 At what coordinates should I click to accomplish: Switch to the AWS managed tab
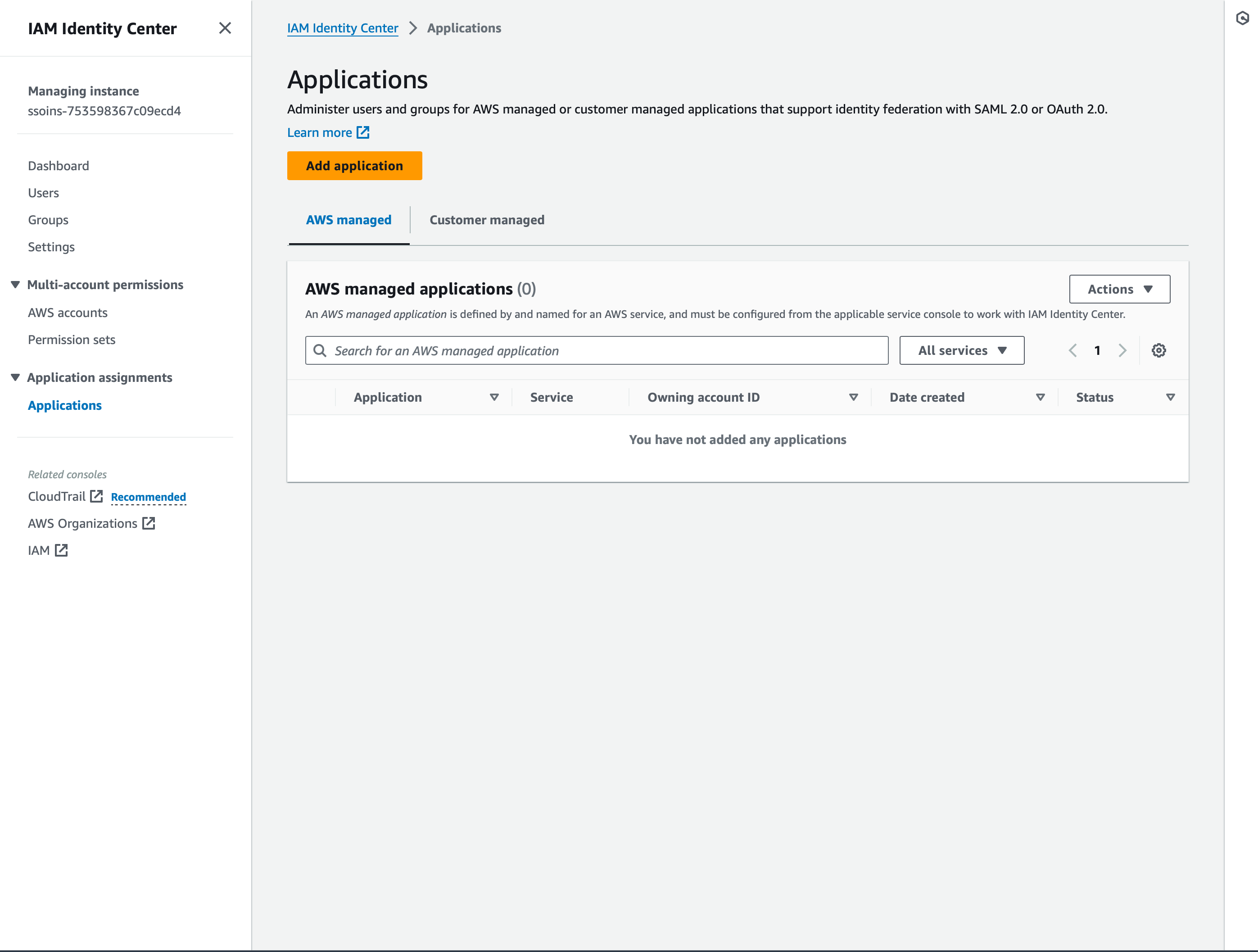pyautogui.click(x=348, y=220)
